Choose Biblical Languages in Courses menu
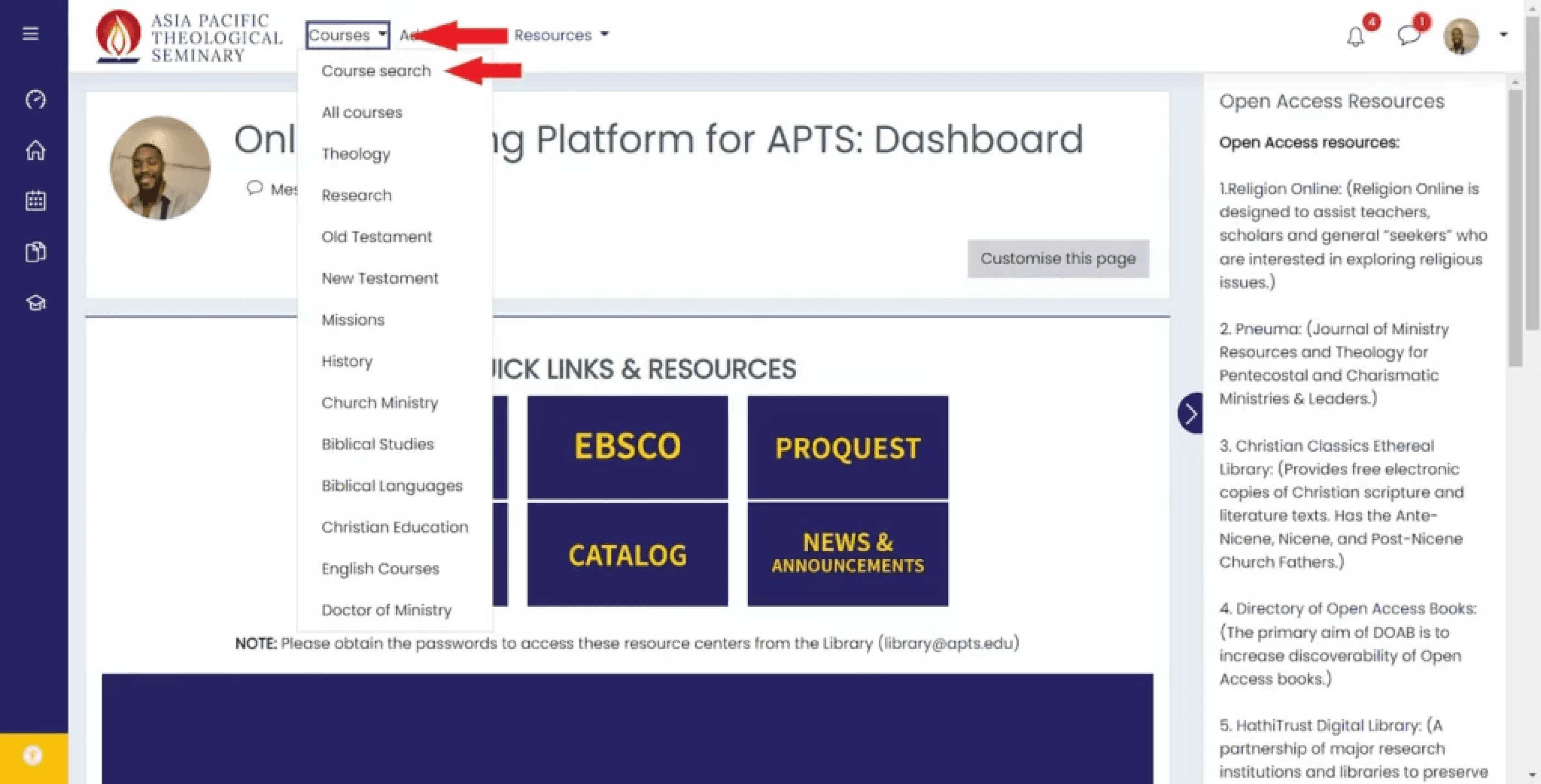 [392, 486]
